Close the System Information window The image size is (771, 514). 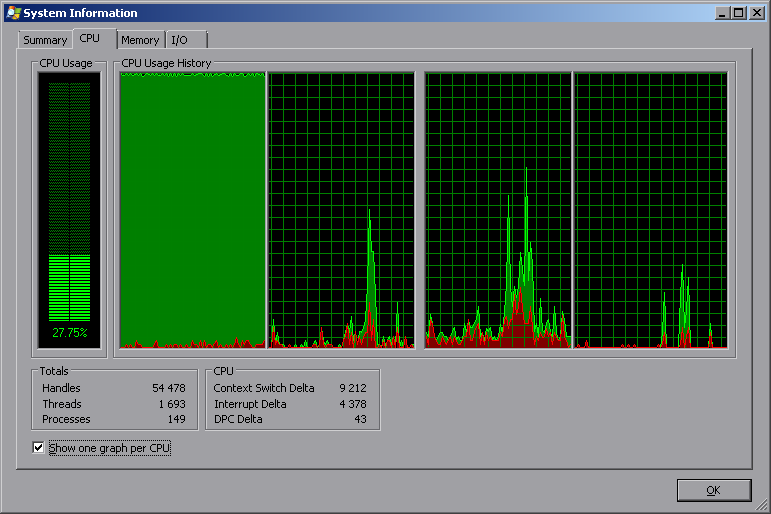point(757,13)
